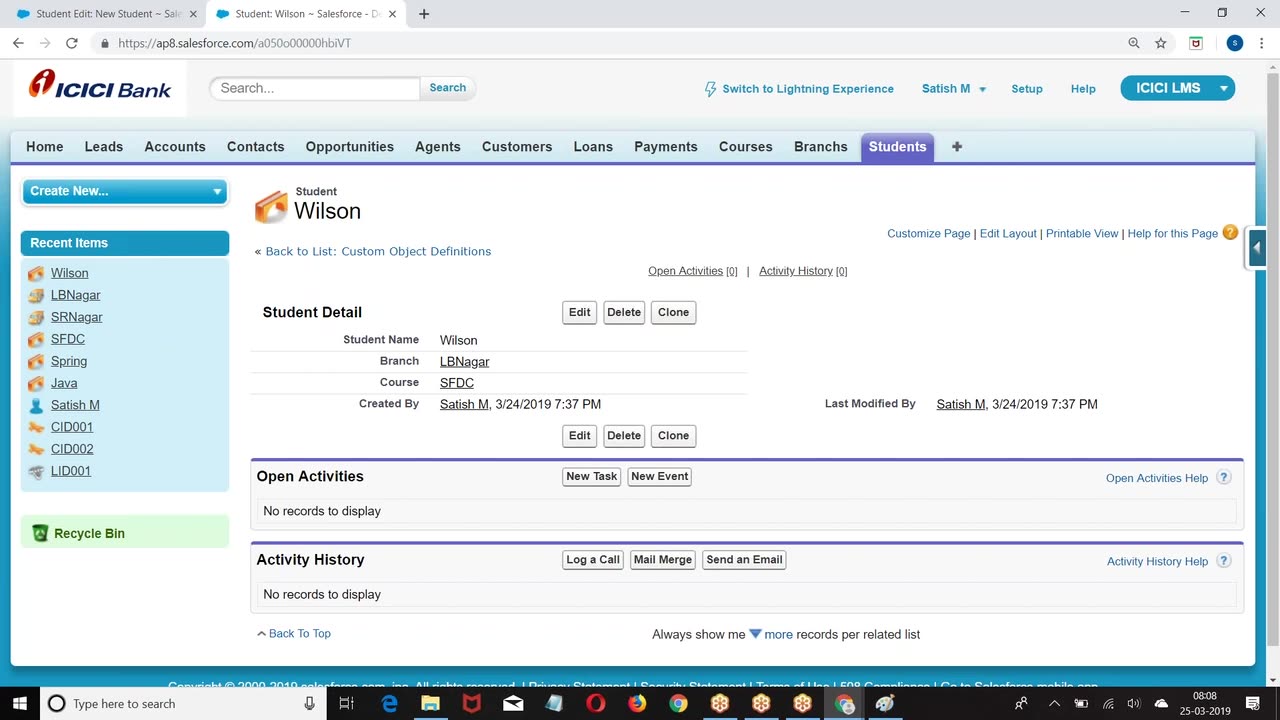
Task: Launch Firefox from the taskbar
Action: tap(637, 703)
